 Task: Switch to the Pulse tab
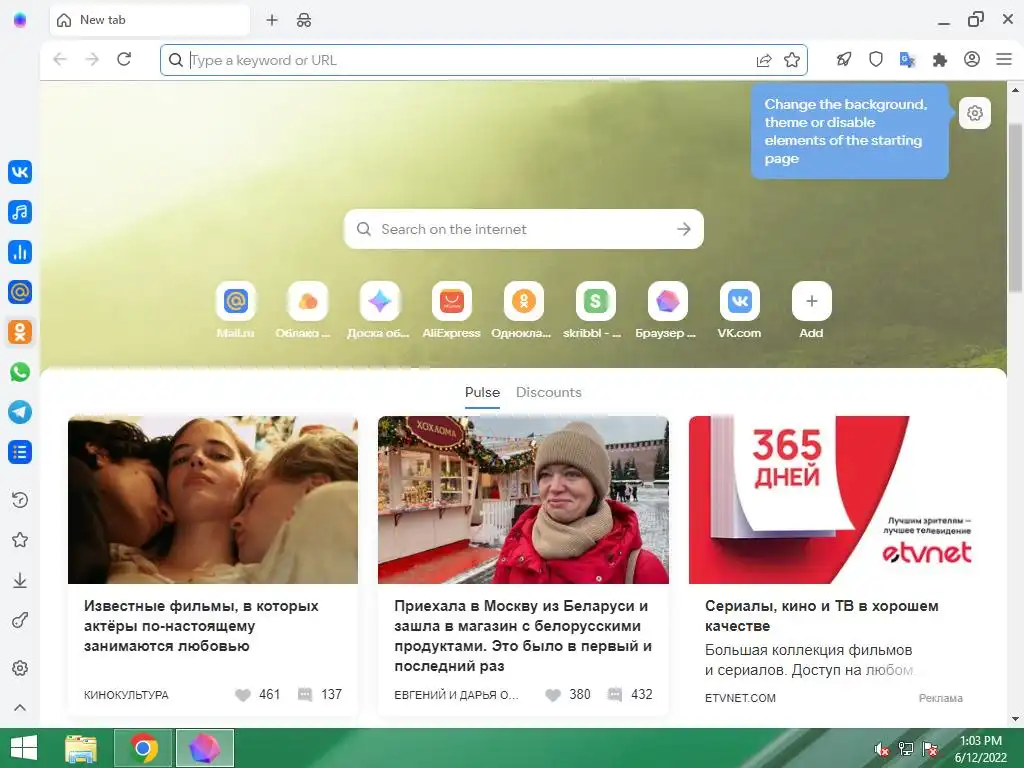[482, 392]
